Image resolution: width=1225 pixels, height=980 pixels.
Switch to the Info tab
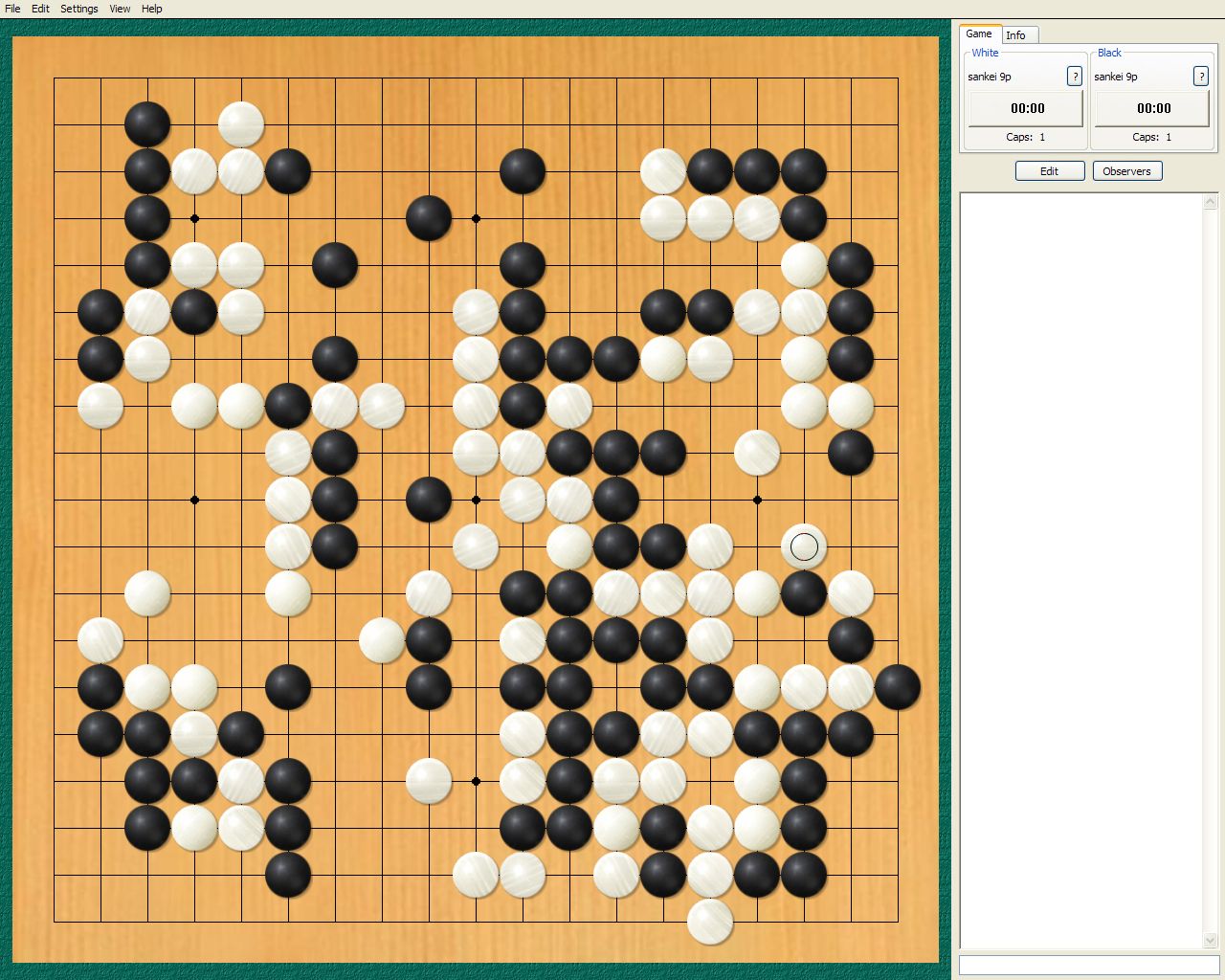(1015, 35)
